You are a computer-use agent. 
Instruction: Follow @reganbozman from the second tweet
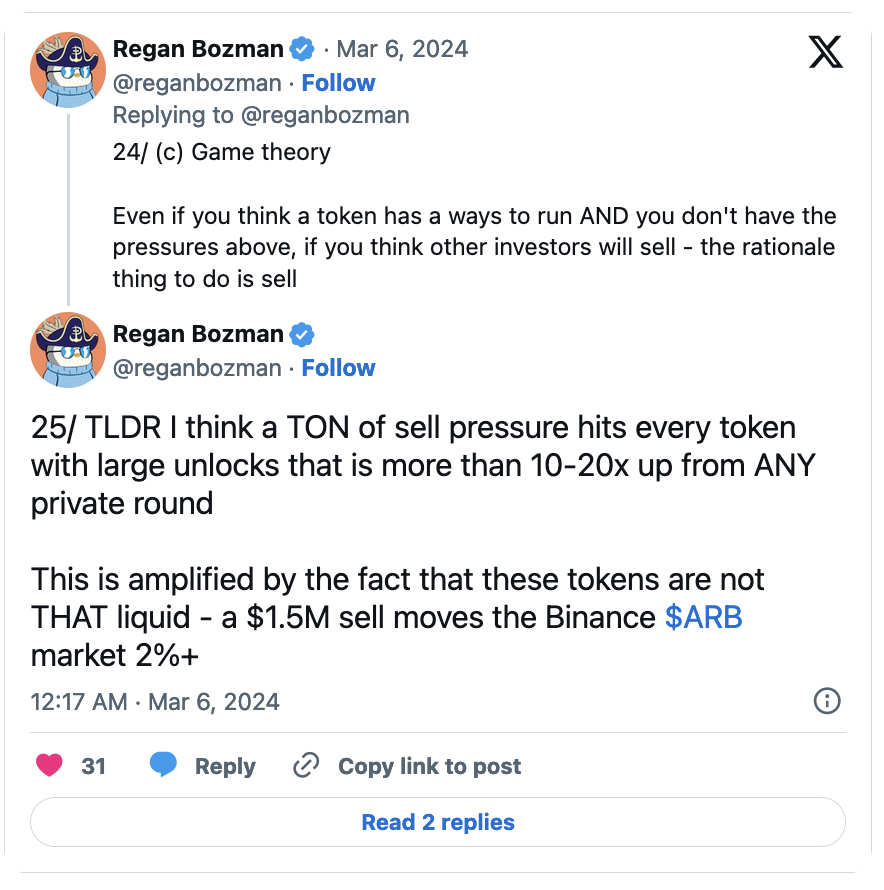(338, 368)
